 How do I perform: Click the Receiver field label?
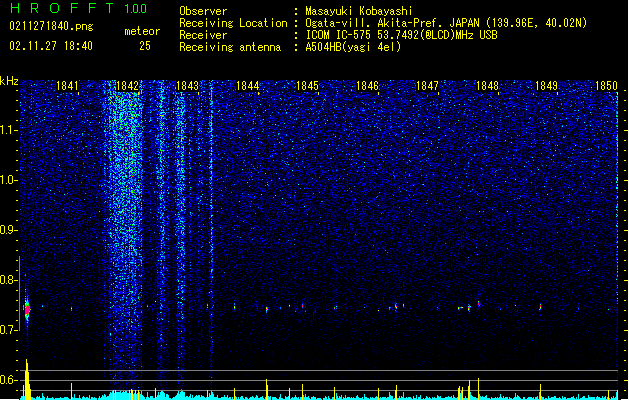coord(203,35)
